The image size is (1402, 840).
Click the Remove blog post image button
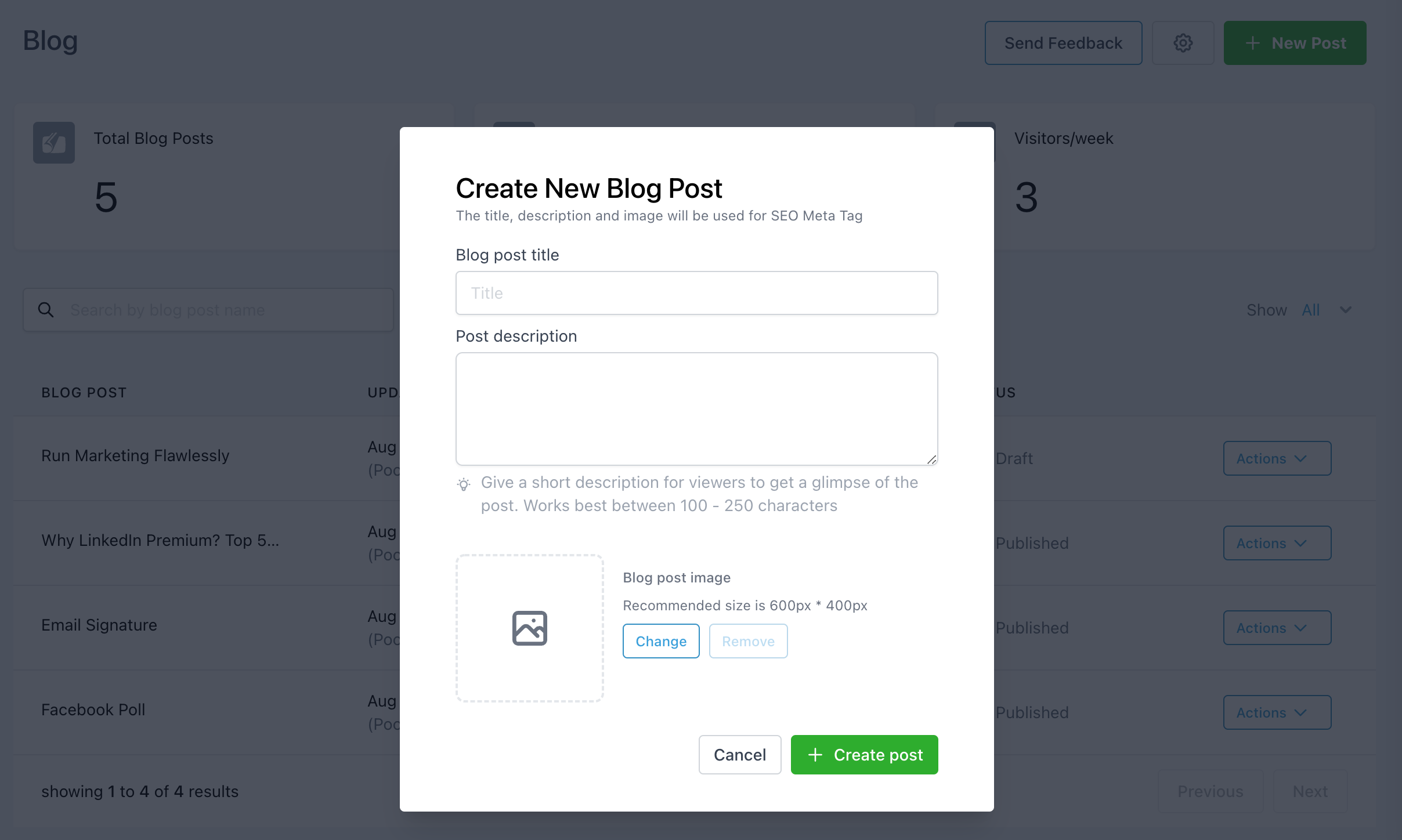748,640
